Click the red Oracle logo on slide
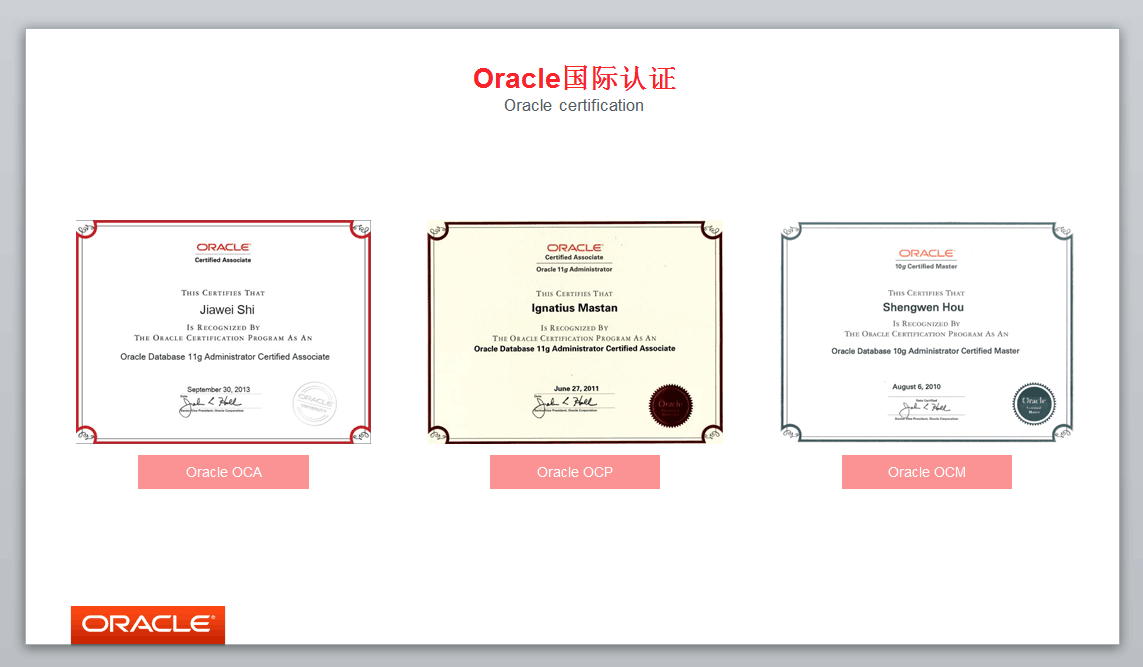The width and height of the screenshot is (1143, 667). [x=148, y=625]
